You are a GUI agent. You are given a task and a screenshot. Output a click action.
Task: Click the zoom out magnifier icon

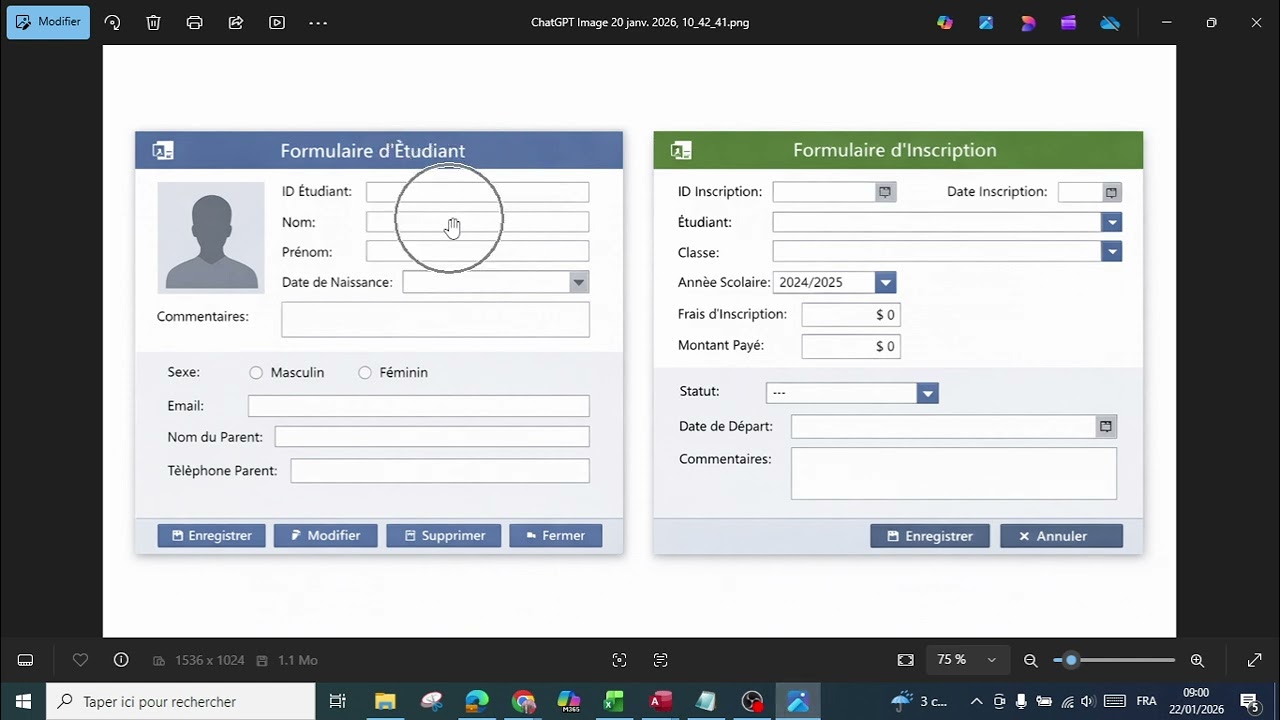[1031, 660]
